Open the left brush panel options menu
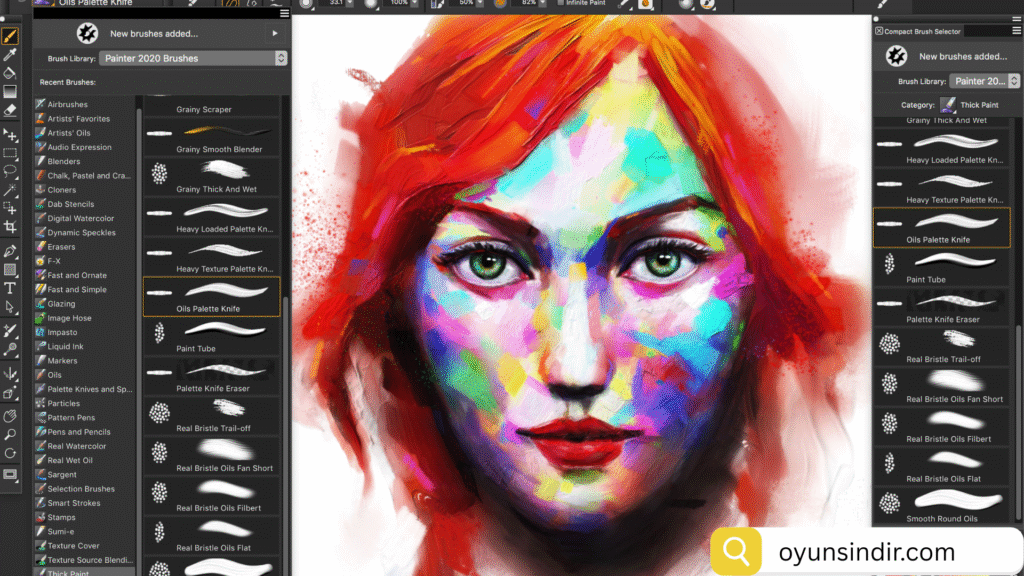 click(x=285, y=14)
